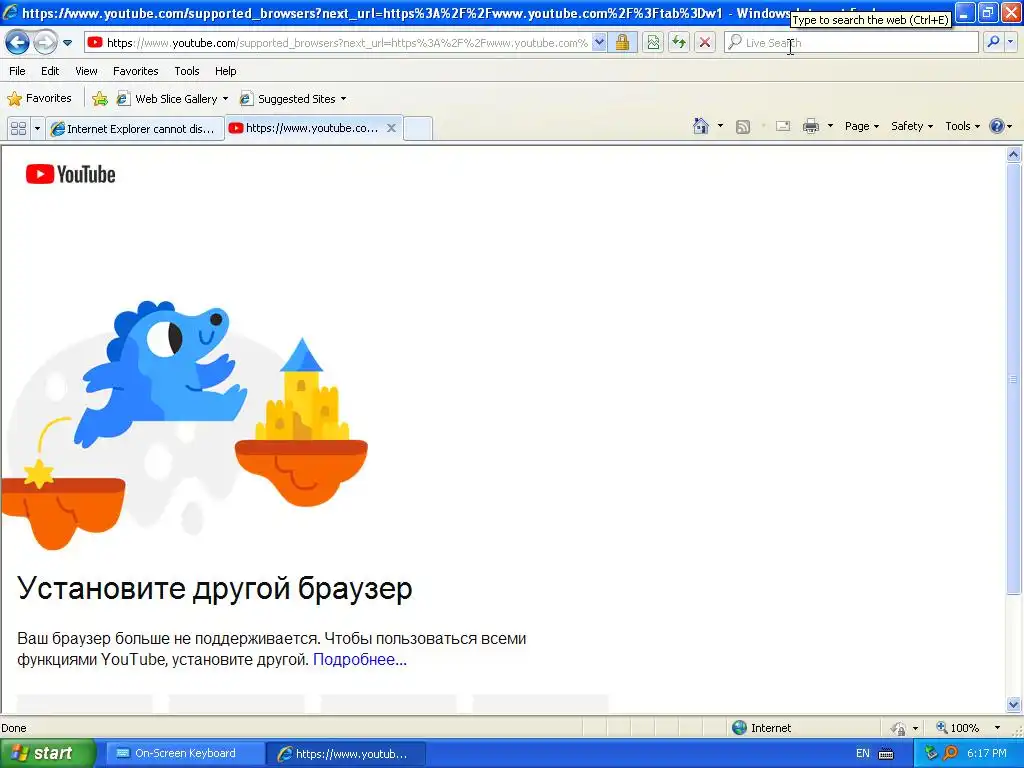1024x768 pixels.
Task: Open Tools menu on command bar
Action: click(x=963, y=126)
